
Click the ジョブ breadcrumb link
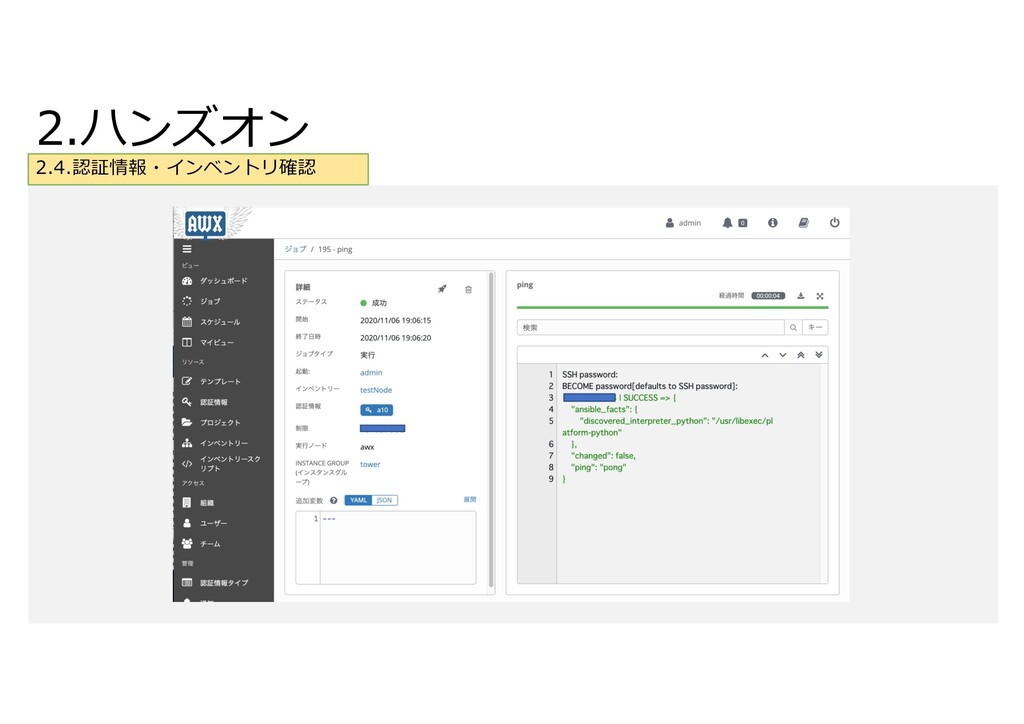coord(295,249)
